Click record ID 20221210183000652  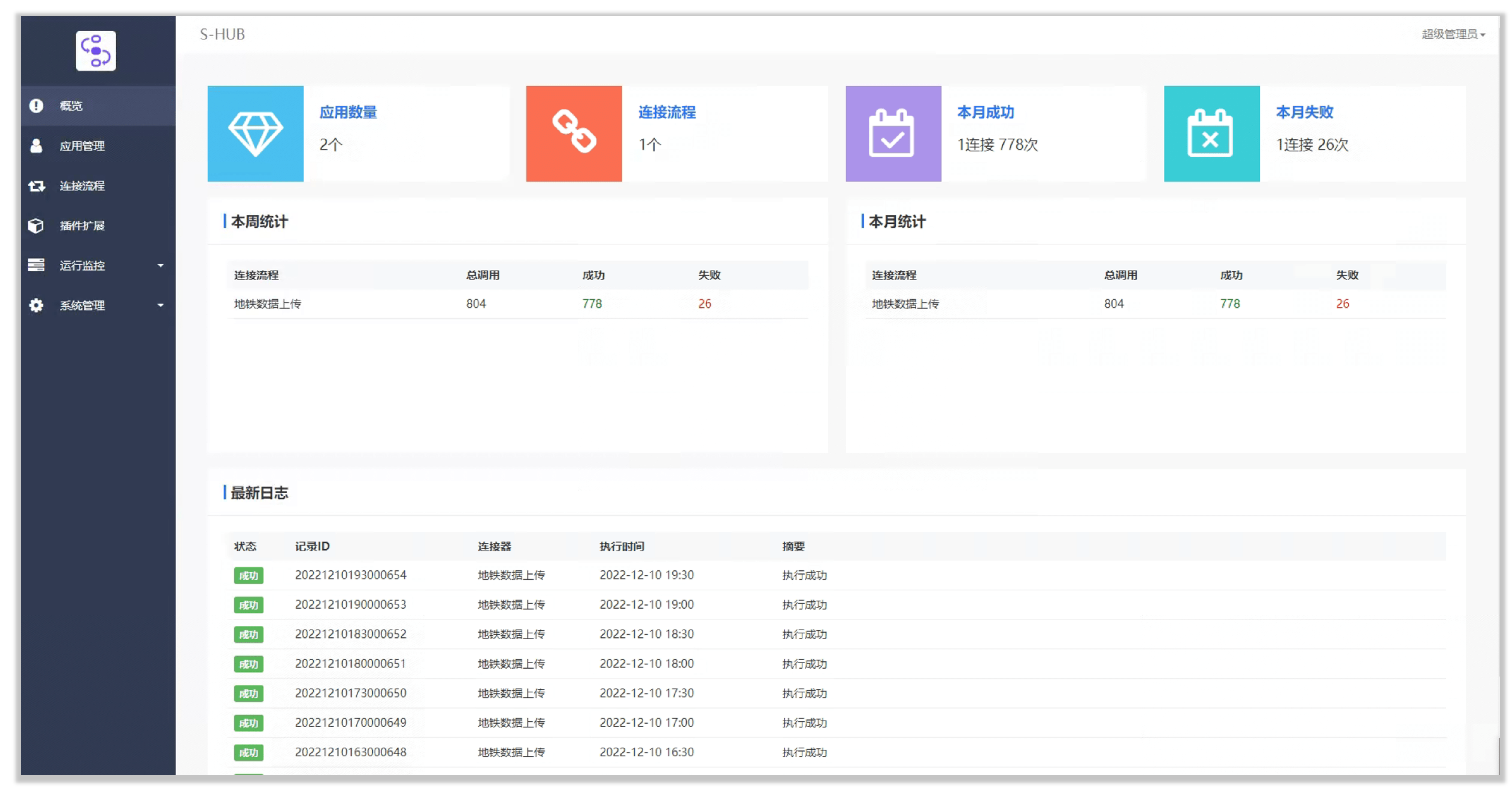coord(350,634)
